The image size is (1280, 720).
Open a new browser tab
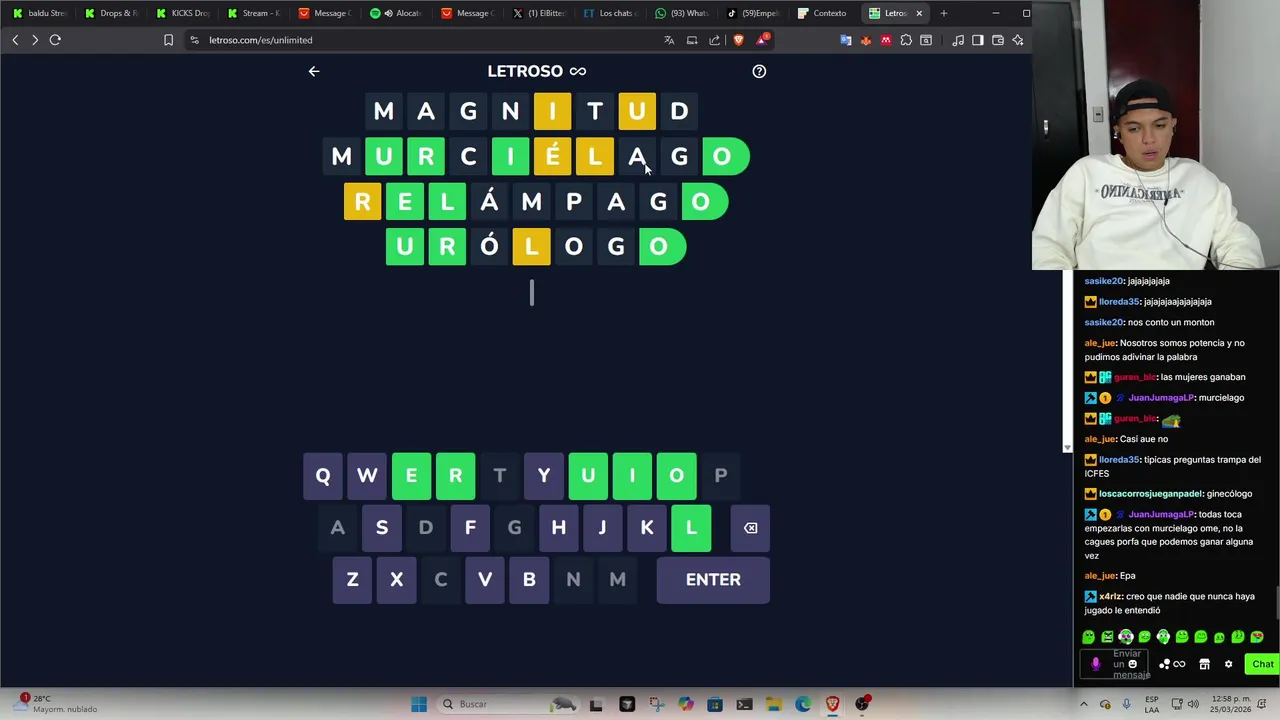(x=943, y=13)
